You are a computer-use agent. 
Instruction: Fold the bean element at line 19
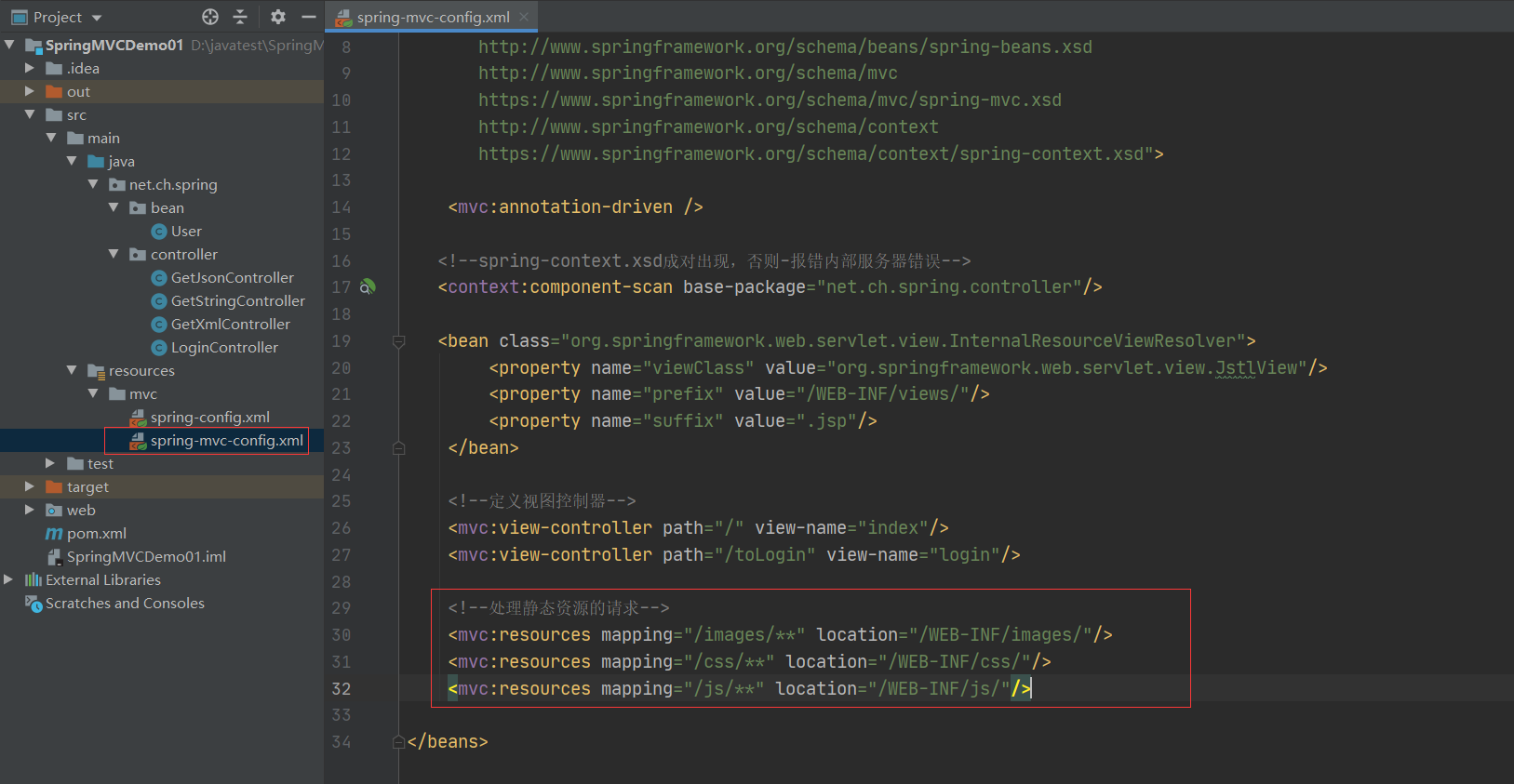pyautogui.click(x=399, y=341)
